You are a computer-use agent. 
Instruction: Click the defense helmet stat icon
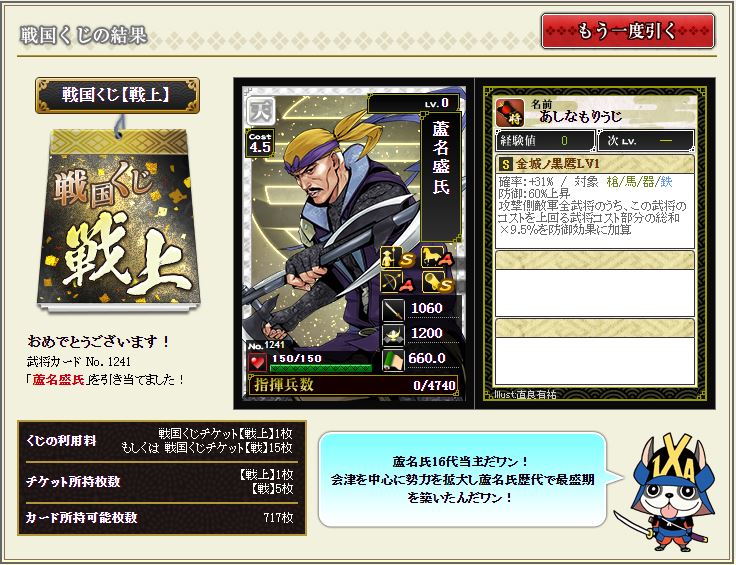pyautogui.click(x=393, y=335)
